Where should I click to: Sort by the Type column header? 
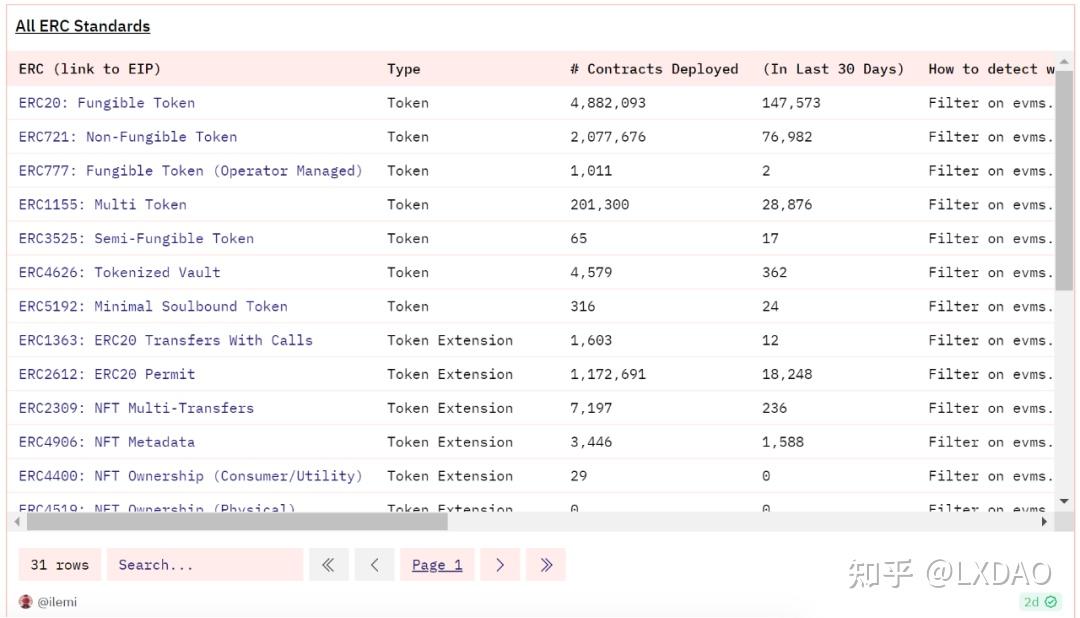(404, 69)
